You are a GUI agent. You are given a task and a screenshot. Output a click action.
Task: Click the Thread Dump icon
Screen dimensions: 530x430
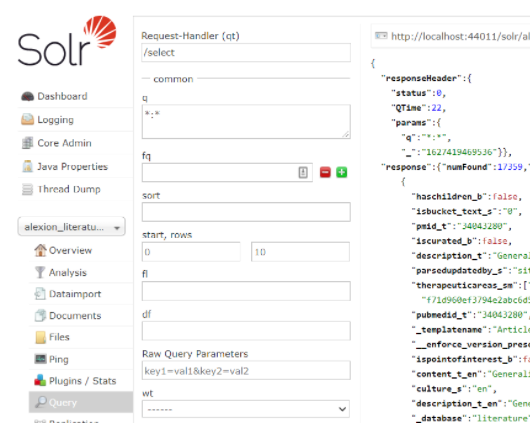coord(27,189)
